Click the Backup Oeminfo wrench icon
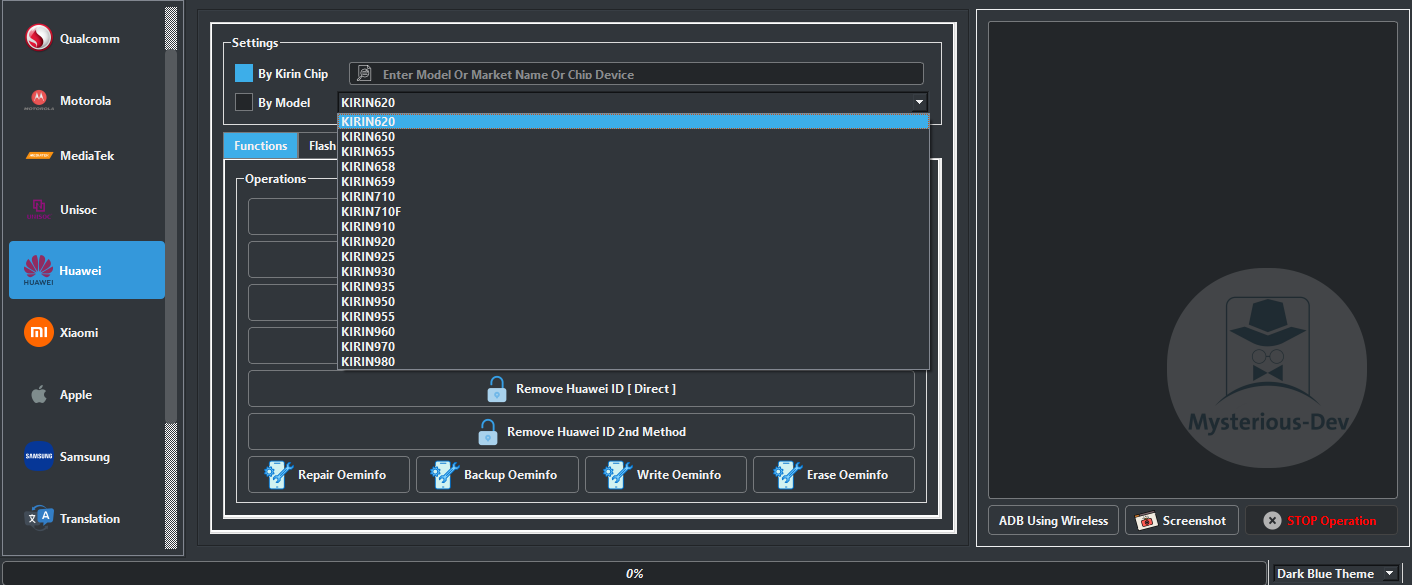The height and width of the screenshot is (585, 1412). 445,475
